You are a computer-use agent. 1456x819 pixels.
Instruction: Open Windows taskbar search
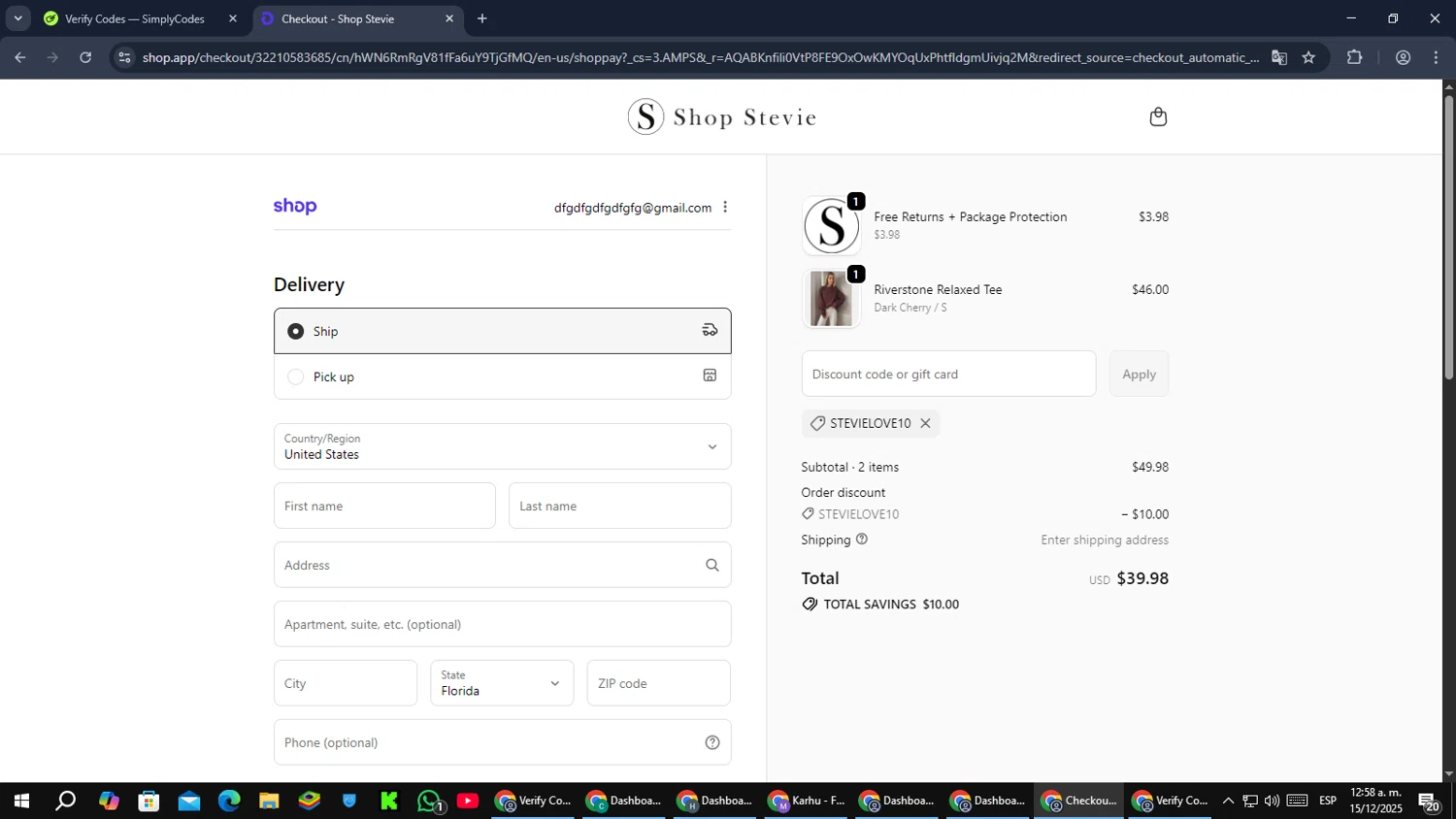tap(65, 801)
